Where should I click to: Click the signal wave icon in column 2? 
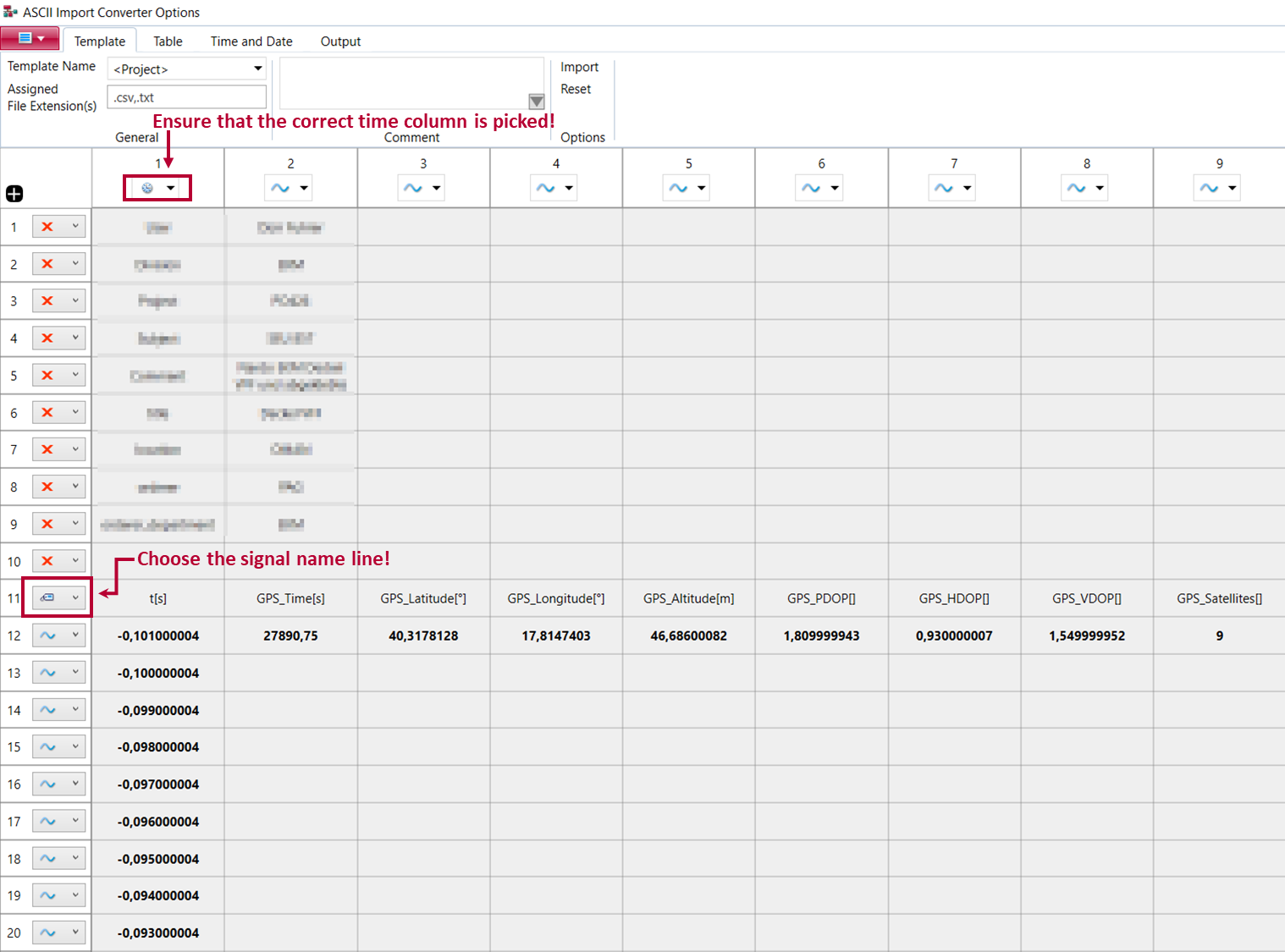pos(280,188)
